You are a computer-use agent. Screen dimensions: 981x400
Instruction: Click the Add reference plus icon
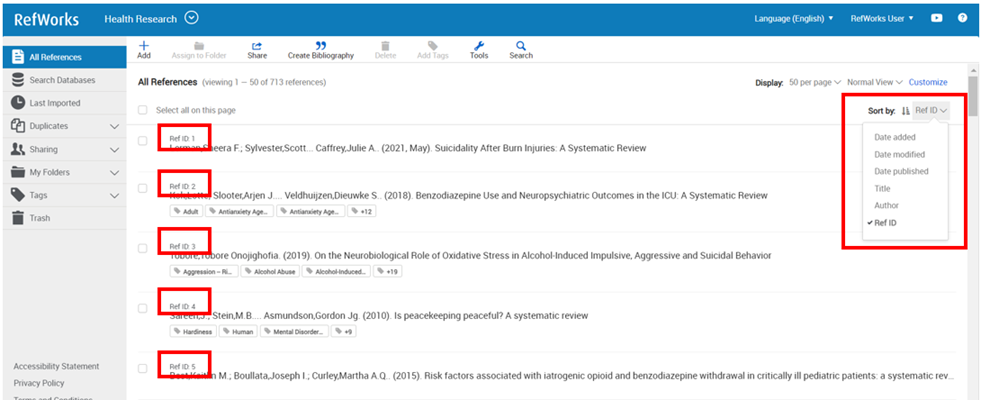coord(144,46)
